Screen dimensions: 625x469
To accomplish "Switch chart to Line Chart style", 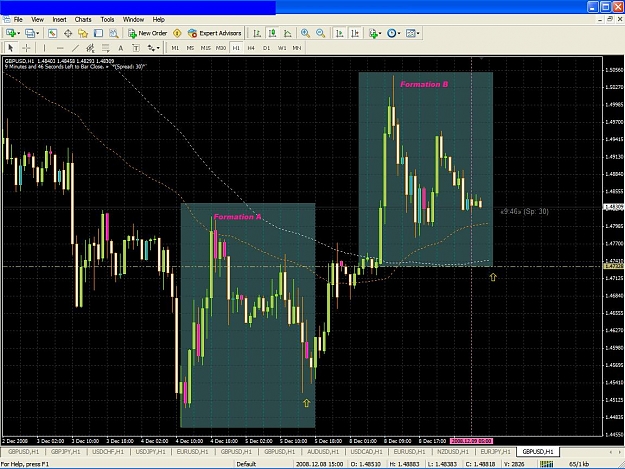I will pyautogui.click(x=288, y=33).
